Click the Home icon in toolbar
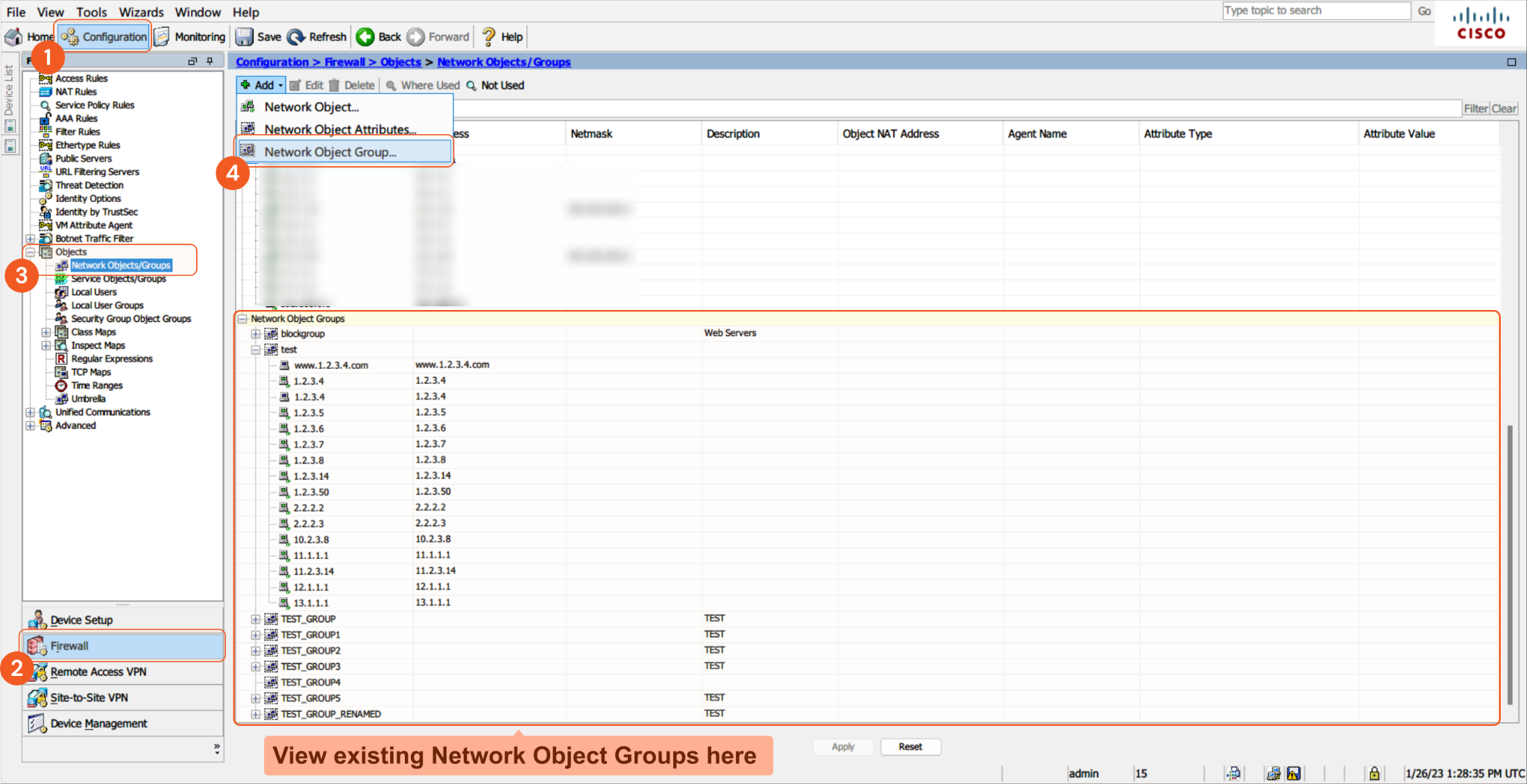 tap(14, 37)
